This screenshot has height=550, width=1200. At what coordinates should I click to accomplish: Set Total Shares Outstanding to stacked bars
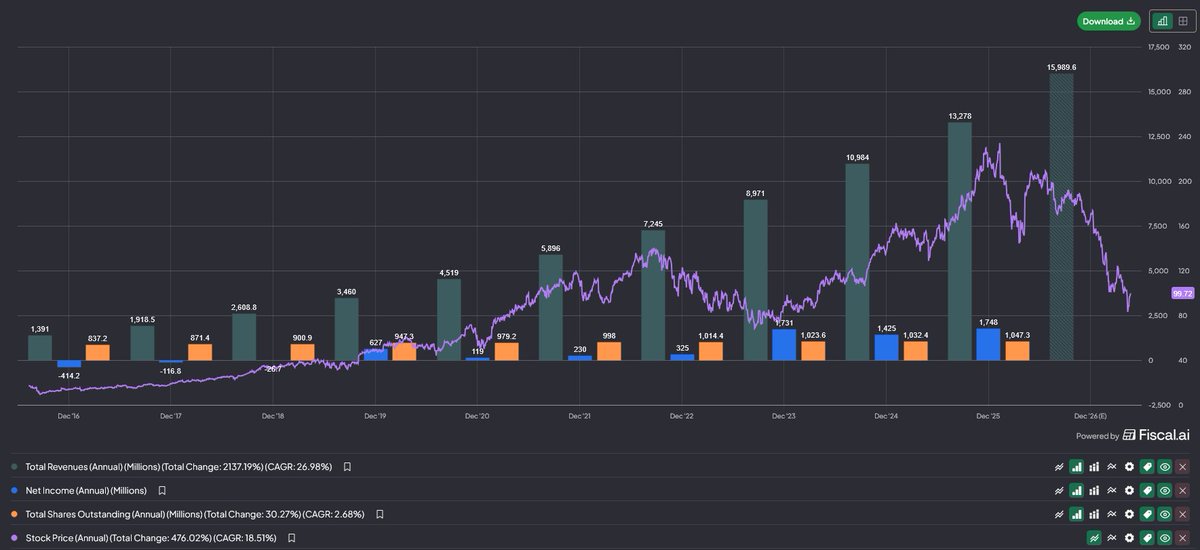coord(1094,514)
